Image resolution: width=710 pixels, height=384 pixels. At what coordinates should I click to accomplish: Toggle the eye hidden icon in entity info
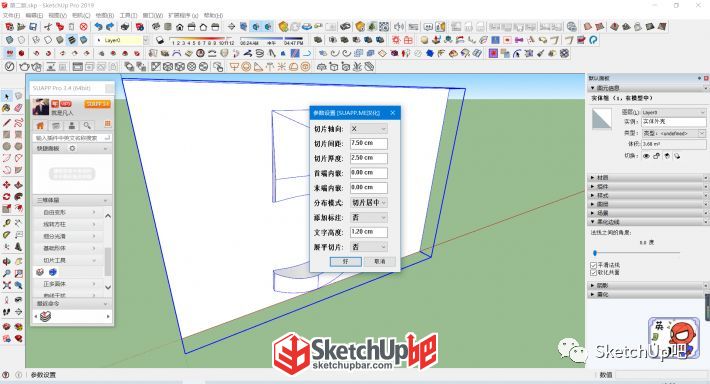click(646, 156)
